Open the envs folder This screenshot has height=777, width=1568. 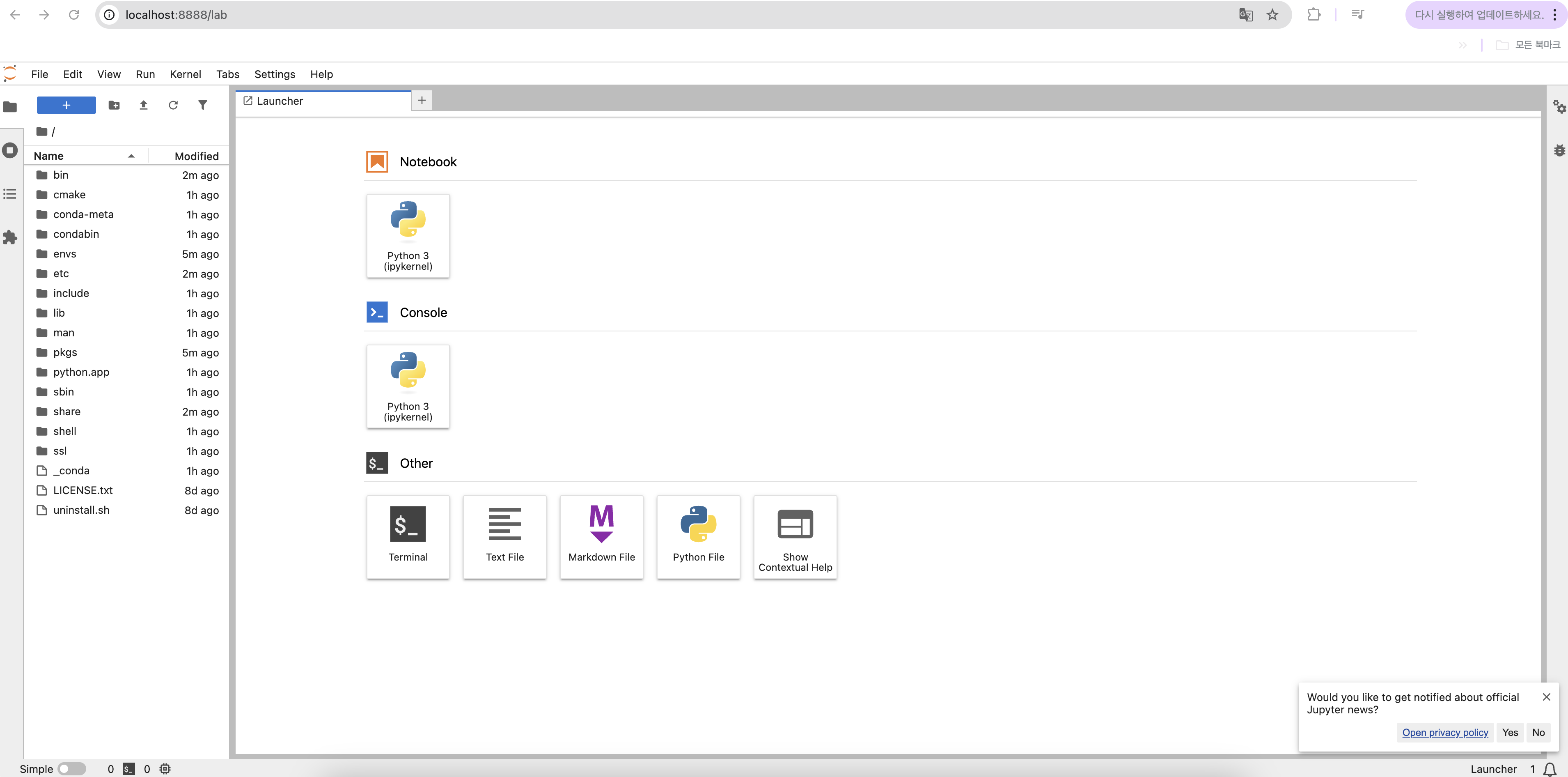64,254
